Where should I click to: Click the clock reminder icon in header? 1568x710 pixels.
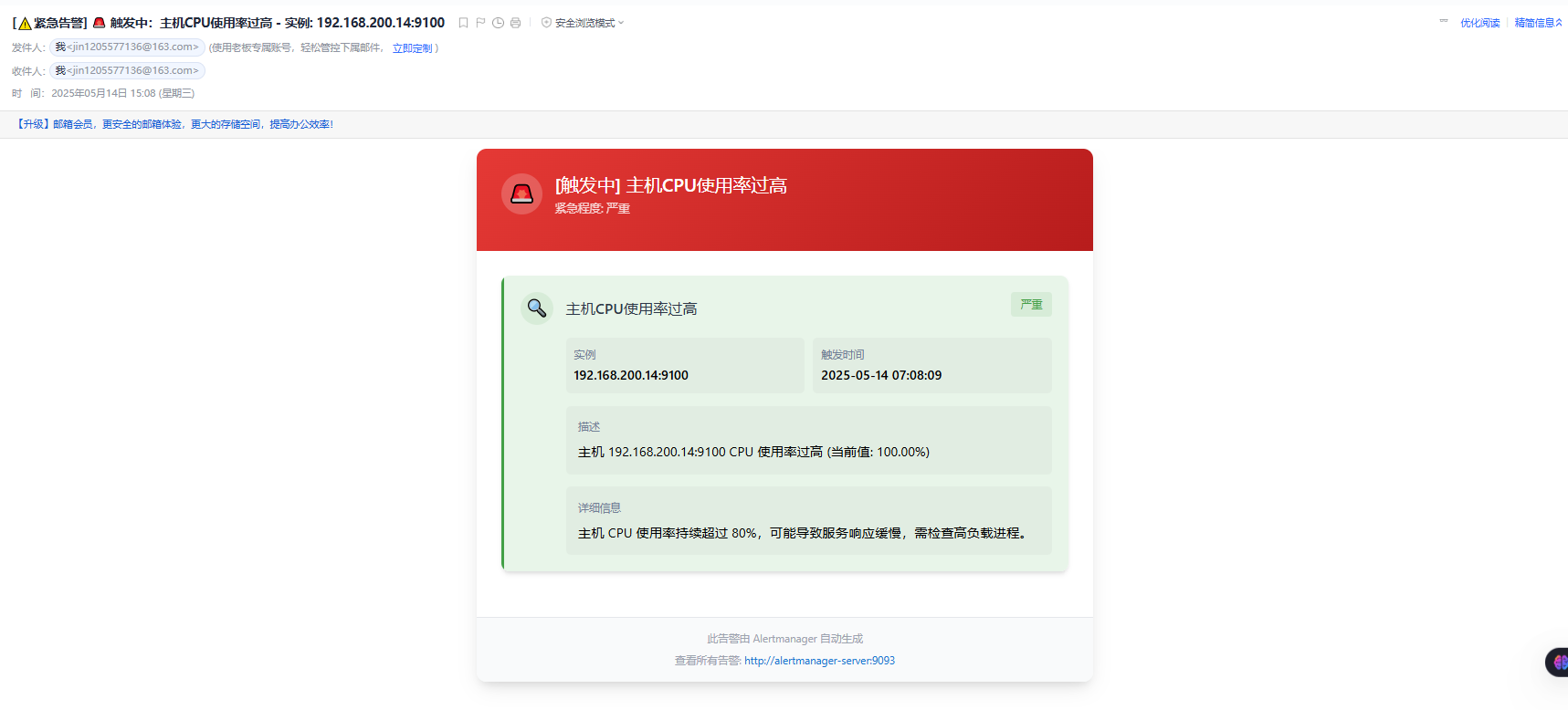[x=498, y=23]
